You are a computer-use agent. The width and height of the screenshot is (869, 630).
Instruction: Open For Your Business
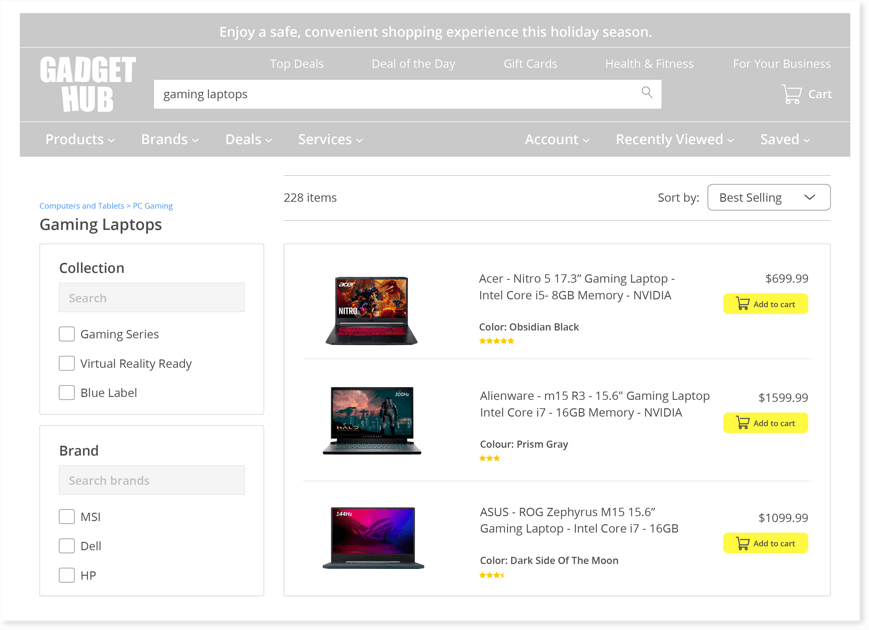(781, 64)
